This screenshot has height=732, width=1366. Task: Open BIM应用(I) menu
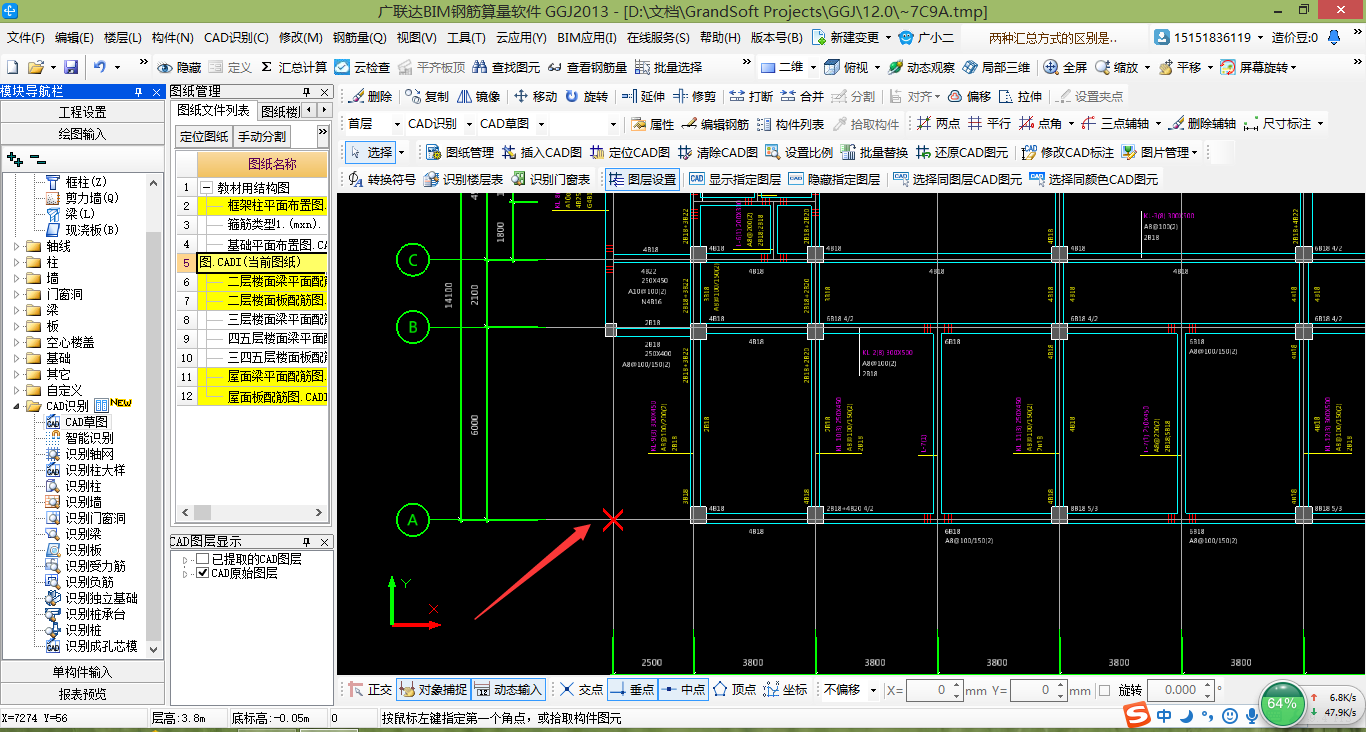click(x=586, y=38)
